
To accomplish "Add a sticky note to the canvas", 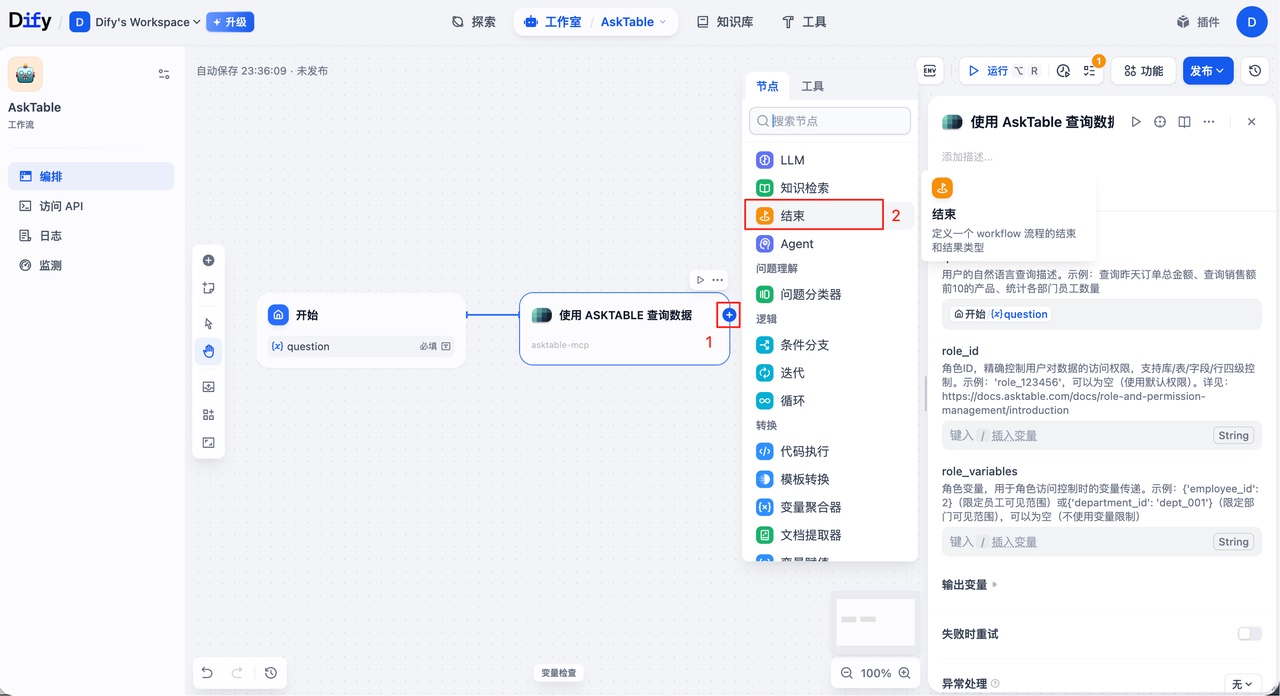I will click(208, 288).
